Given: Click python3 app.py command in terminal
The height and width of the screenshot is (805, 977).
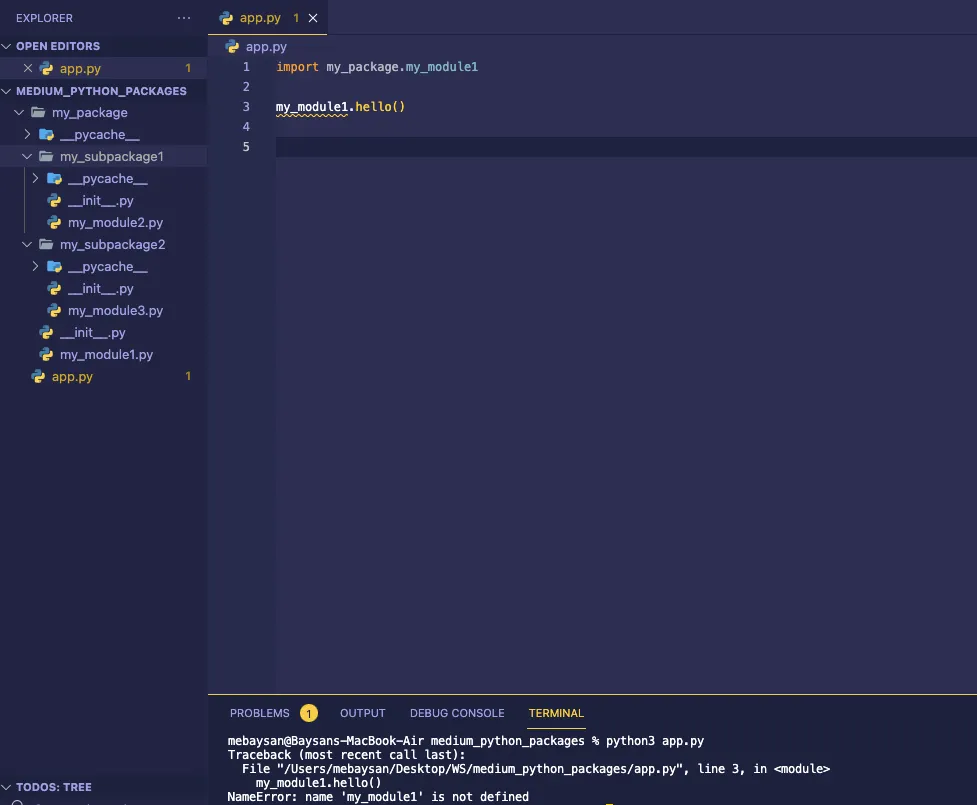Looking at the screenshot, I should (655, 741).
